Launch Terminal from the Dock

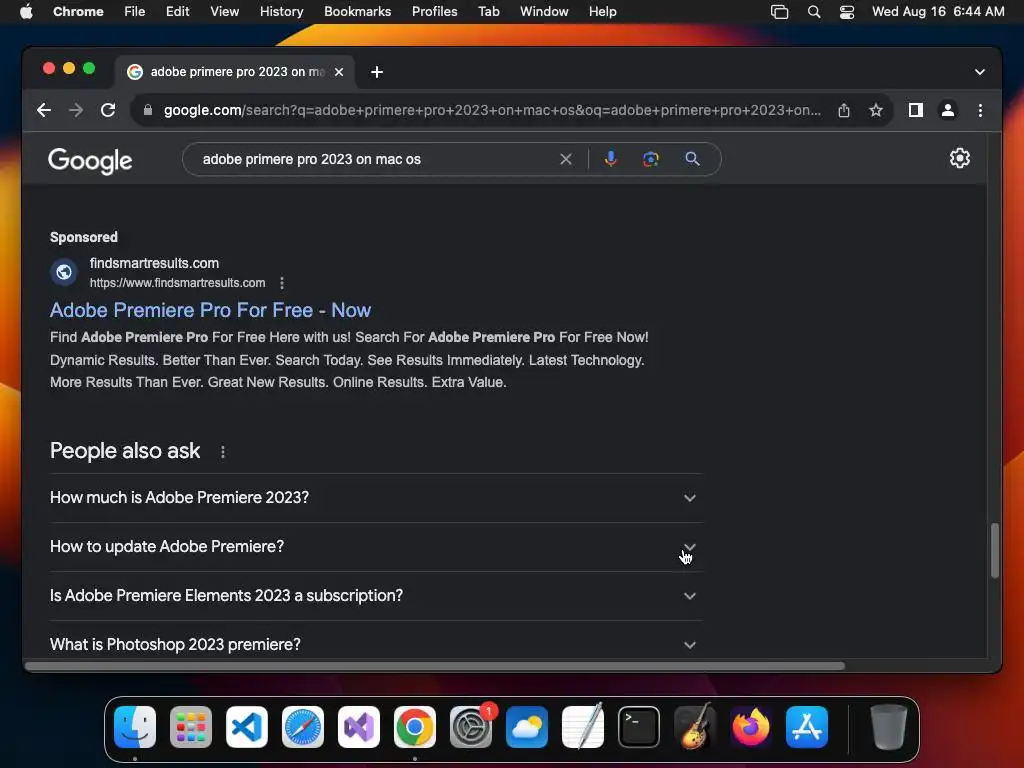[x=639, y=727]
